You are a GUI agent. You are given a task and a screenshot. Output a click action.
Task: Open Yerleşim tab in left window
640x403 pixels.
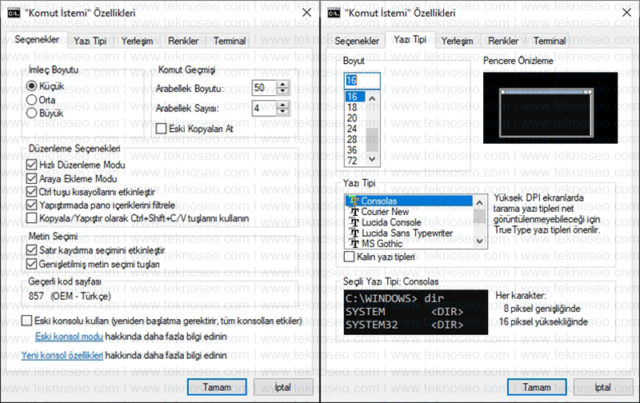(x=137, y=41)
